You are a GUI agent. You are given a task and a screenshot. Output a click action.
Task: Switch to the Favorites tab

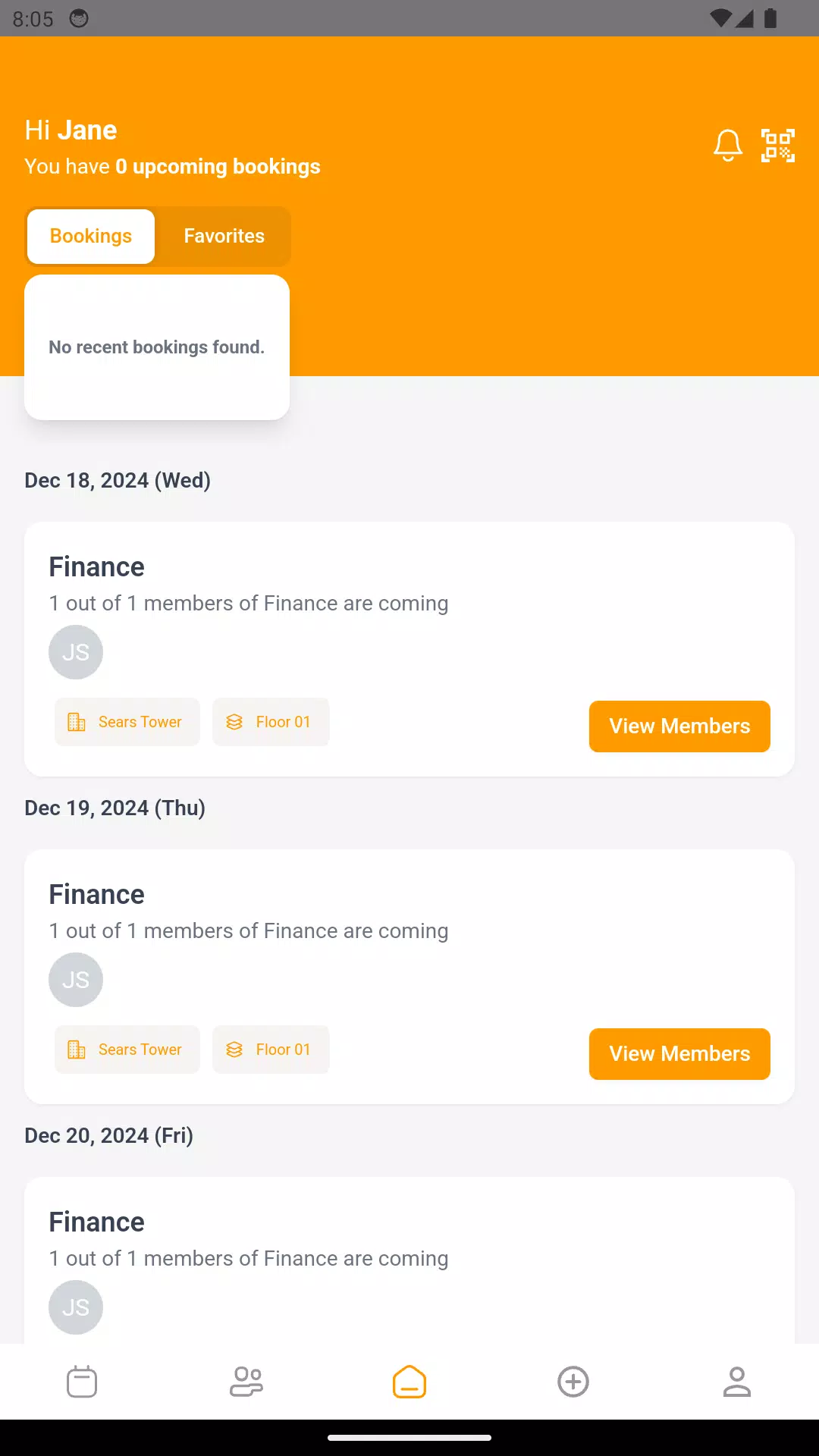point(224,237)
